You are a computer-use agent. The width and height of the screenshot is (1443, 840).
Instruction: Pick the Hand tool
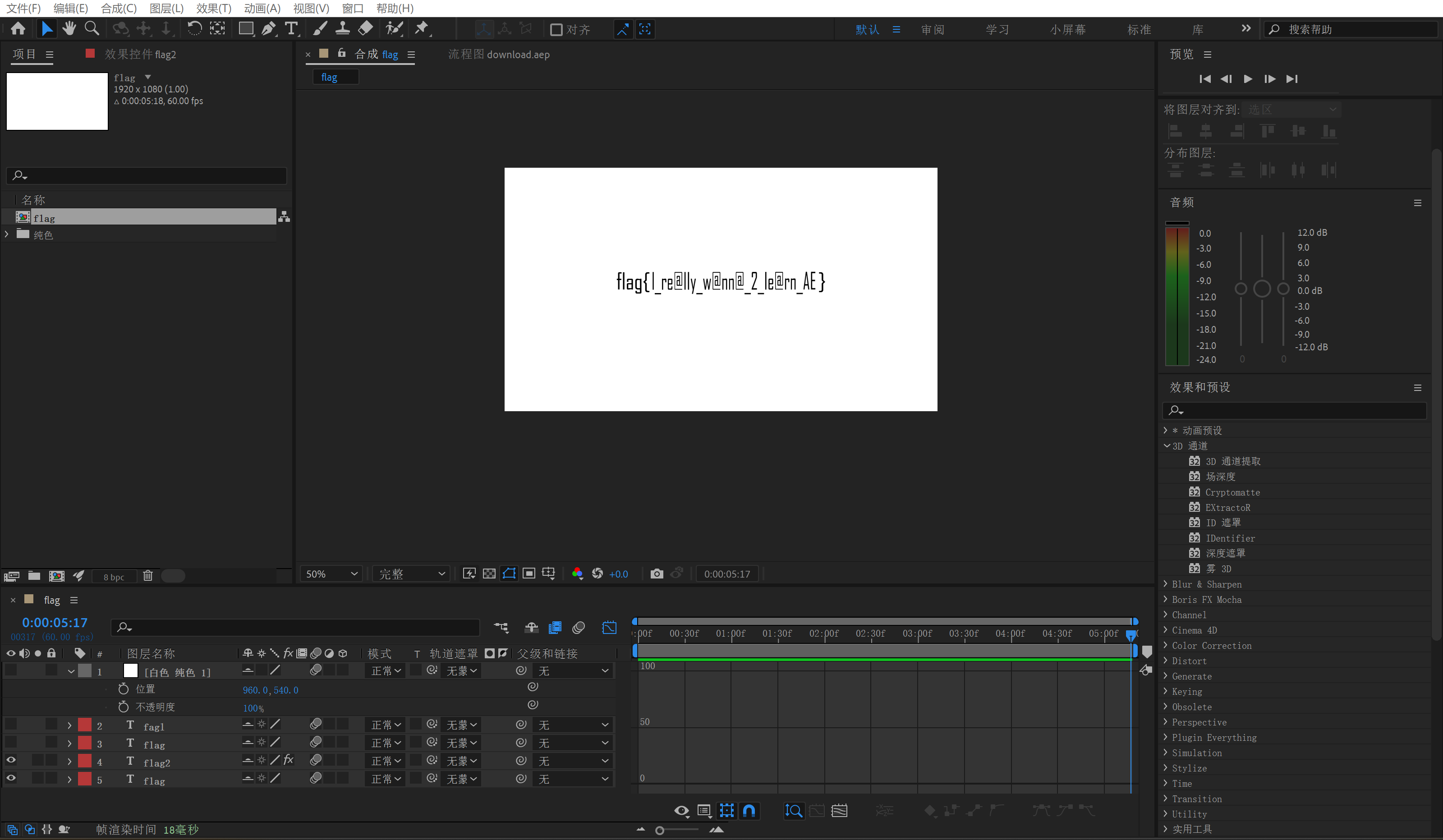[69, 28]
